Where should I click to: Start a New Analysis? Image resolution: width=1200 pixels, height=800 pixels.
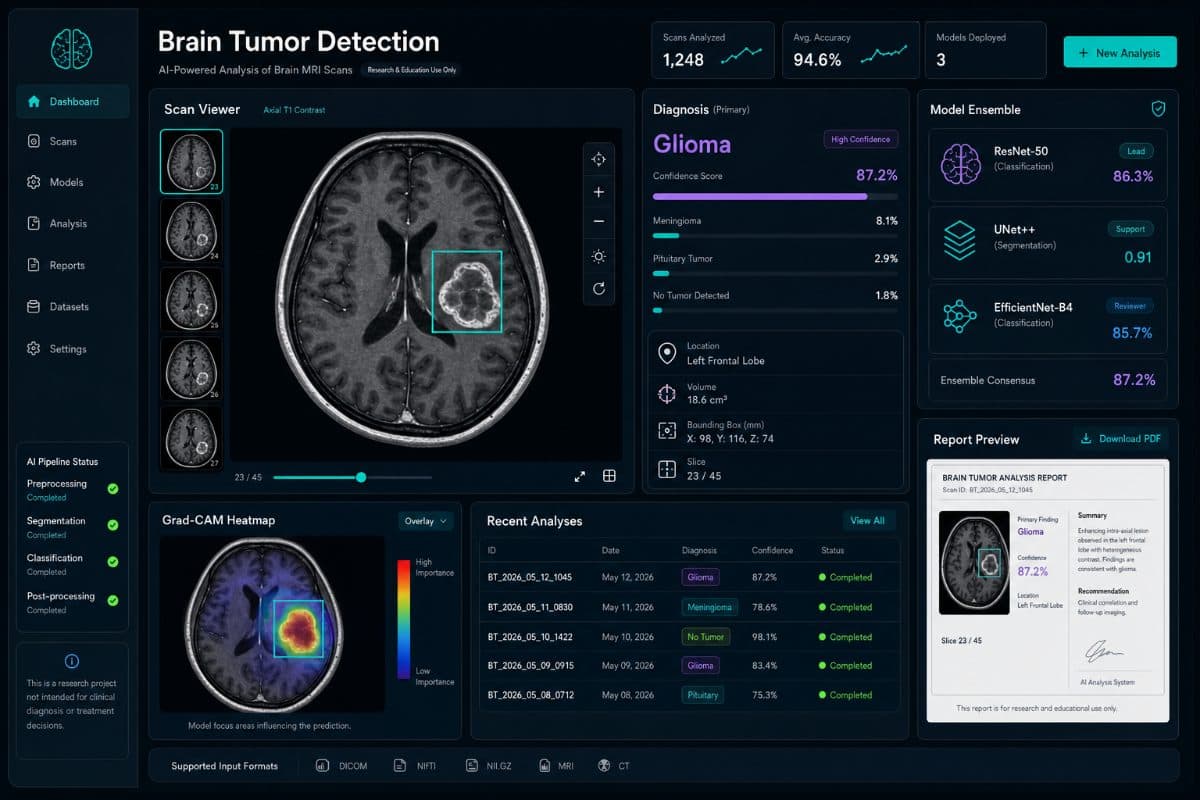pyautogui.click(x=1120, y=53)
